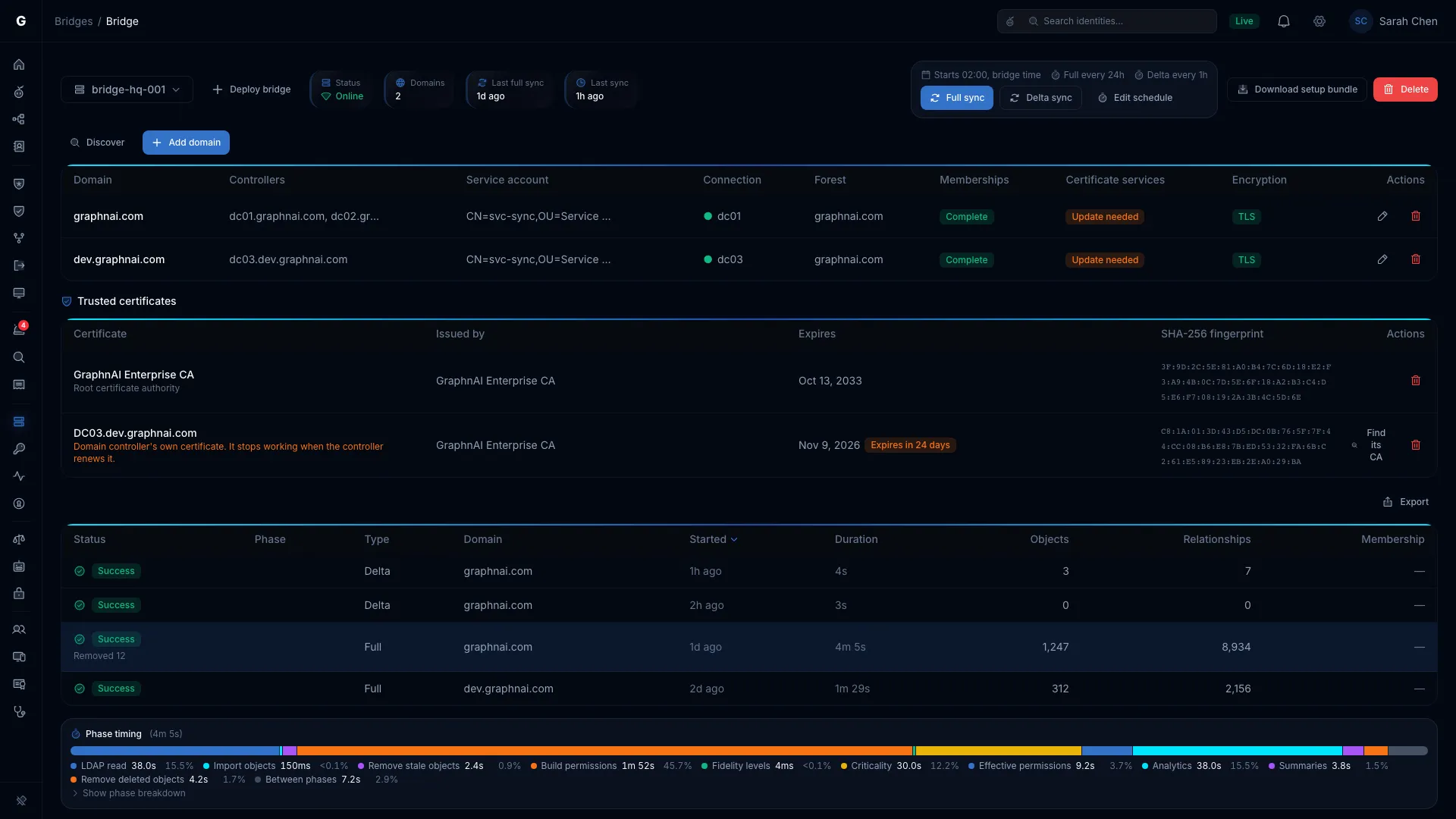Sort by the Started column header
This screenshot has height=819, width=1456.
click(x=713, y=539)
